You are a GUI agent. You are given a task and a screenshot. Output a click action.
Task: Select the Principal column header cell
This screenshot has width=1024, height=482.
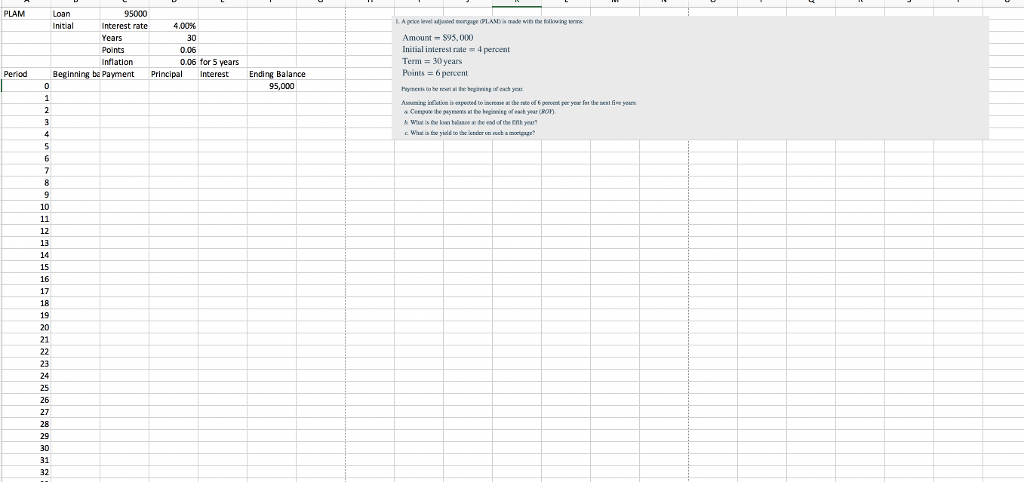[174, 74]
